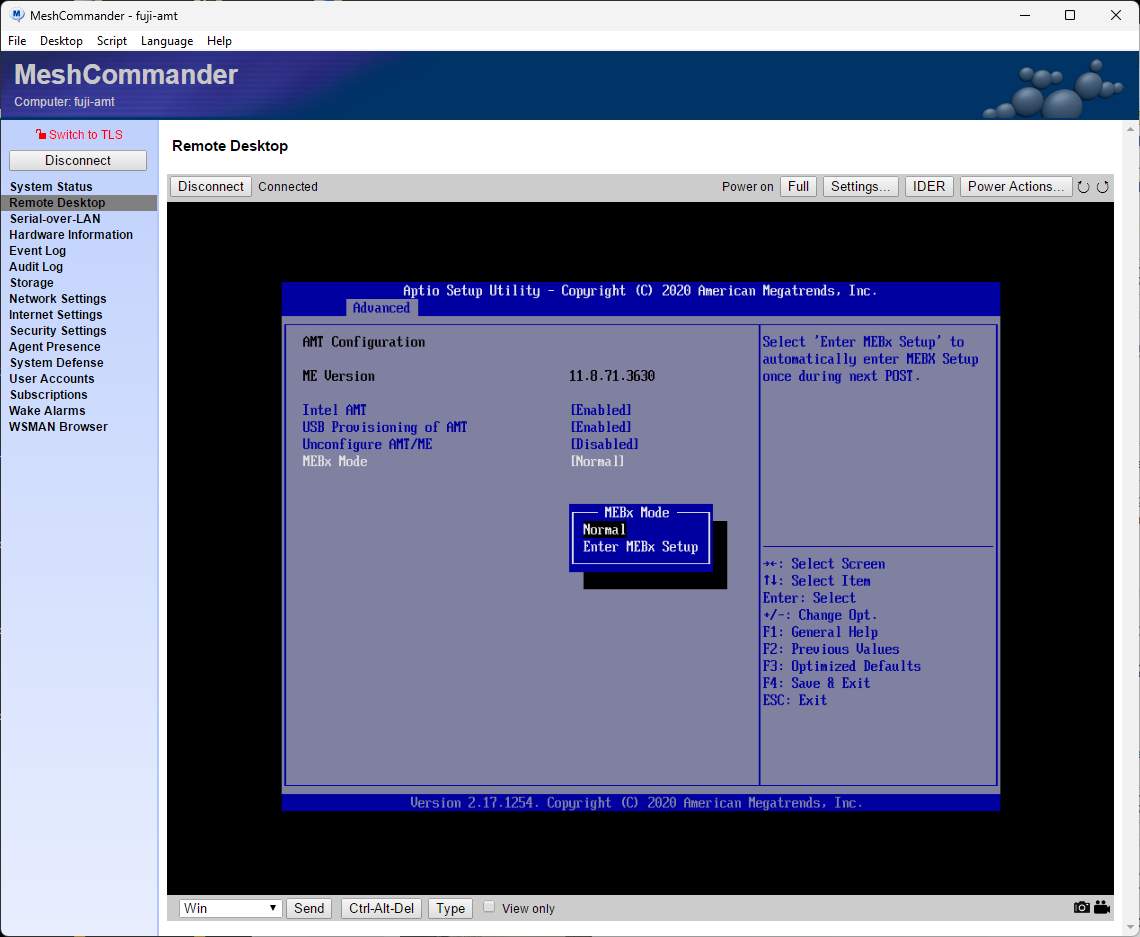Screen dimensions: 1140x937
Task: Click the Settings button in the remote toolbar
Action: tap(860, 186)
